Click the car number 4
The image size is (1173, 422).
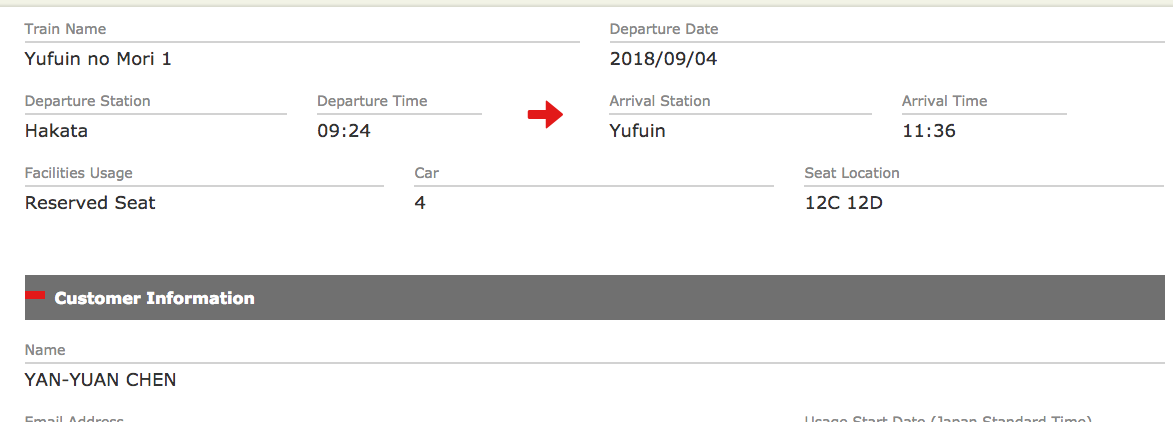pos(420,203)
